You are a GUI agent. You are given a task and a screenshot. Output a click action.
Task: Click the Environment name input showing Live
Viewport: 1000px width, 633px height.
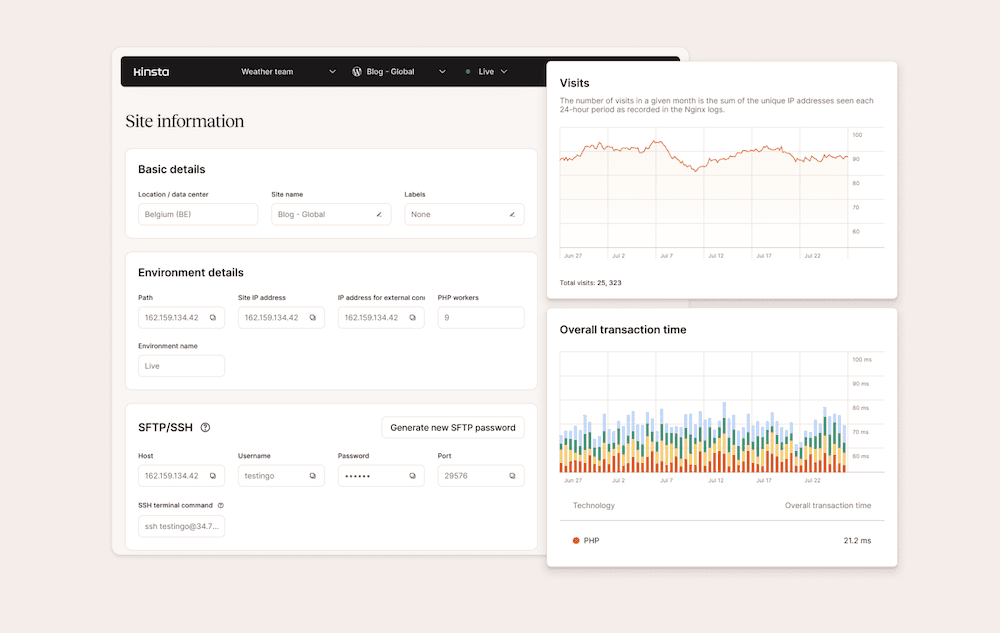tap(181, 365)
